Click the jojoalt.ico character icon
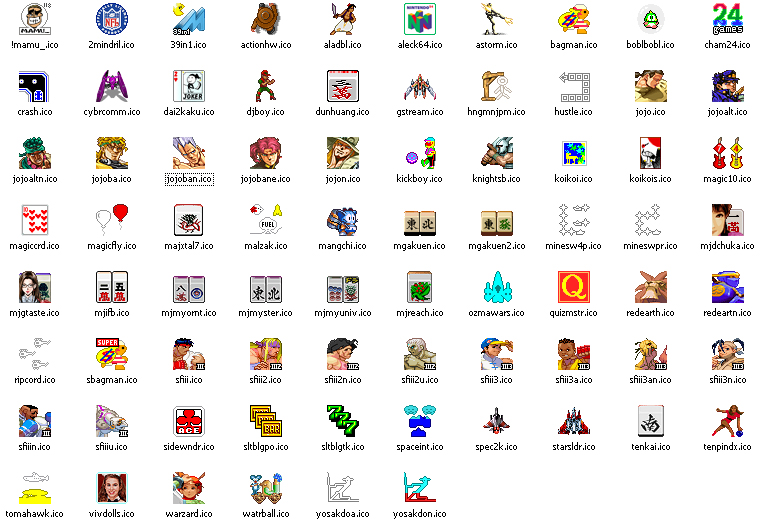Viewport: 768px width, 528px height. click(727, 86)
